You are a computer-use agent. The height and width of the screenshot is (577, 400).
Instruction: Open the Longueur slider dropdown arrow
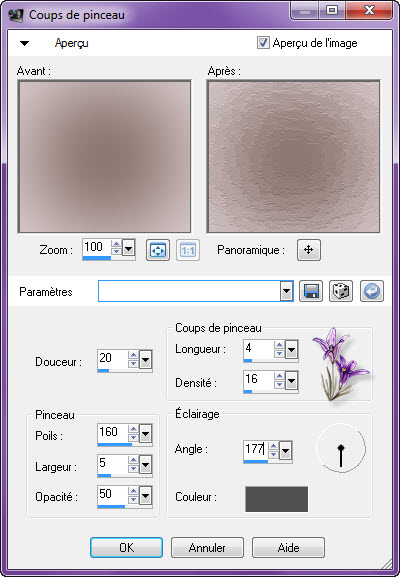(291, 350)
